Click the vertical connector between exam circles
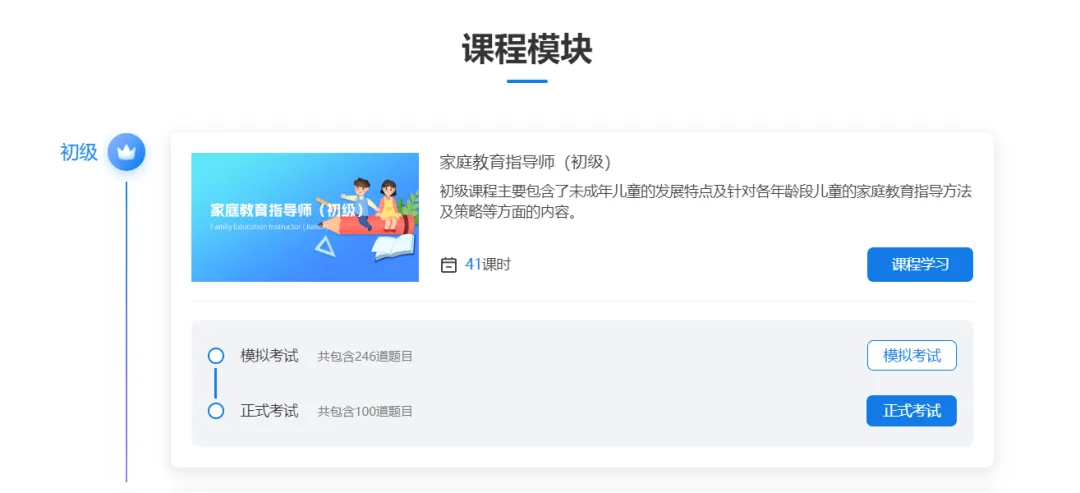The width and height of the screenshot is (1080, 493). tap(216, 384)
